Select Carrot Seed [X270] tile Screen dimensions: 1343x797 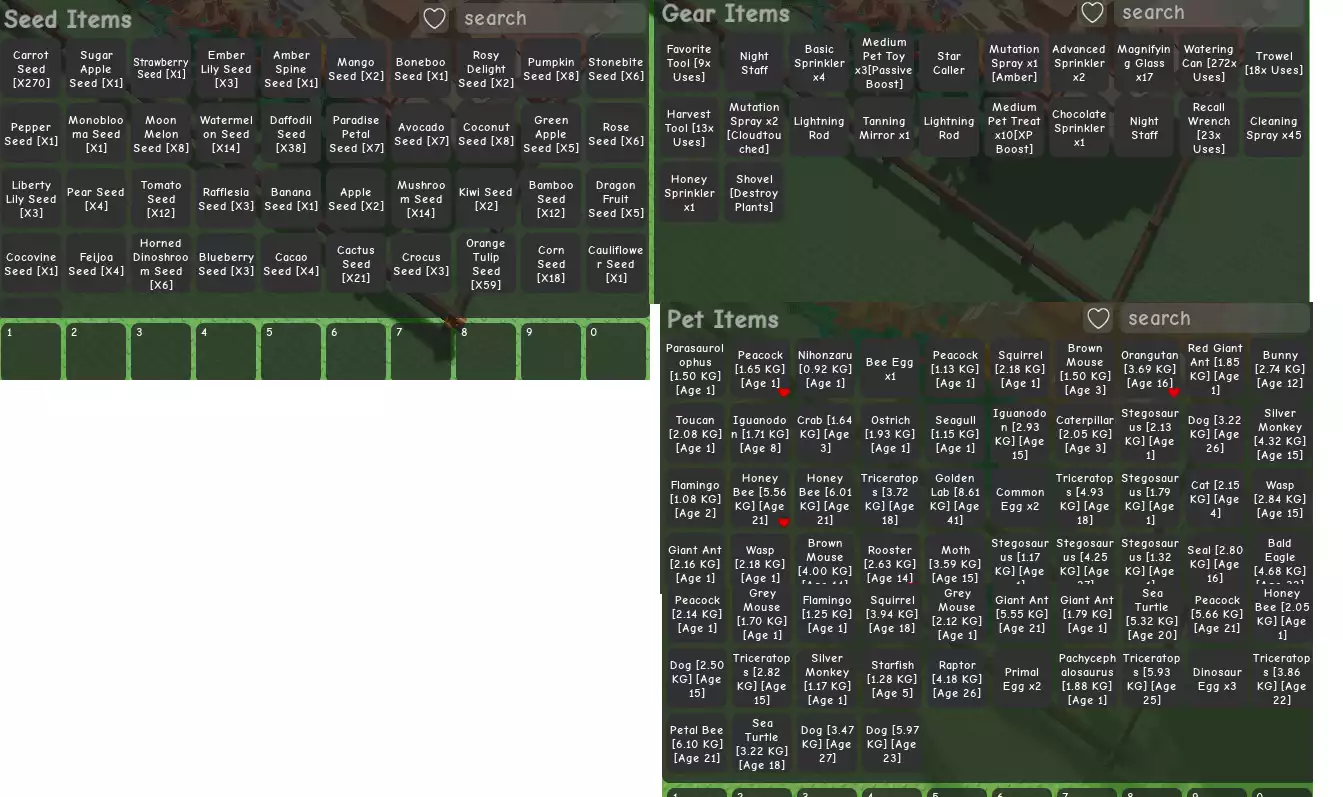point(31,70)
